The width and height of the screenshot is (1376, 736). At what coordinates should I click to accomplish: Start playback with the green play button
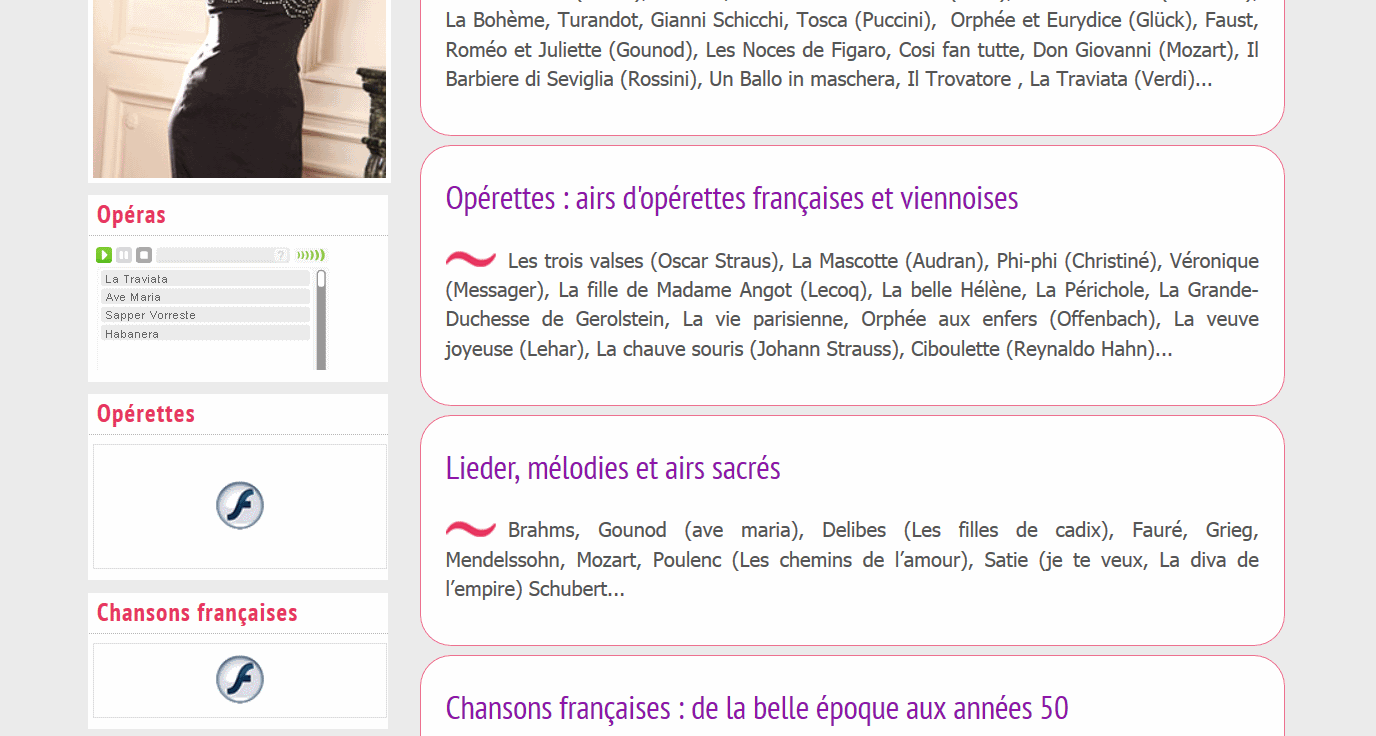pyautogui.click(x=104, y=255)
